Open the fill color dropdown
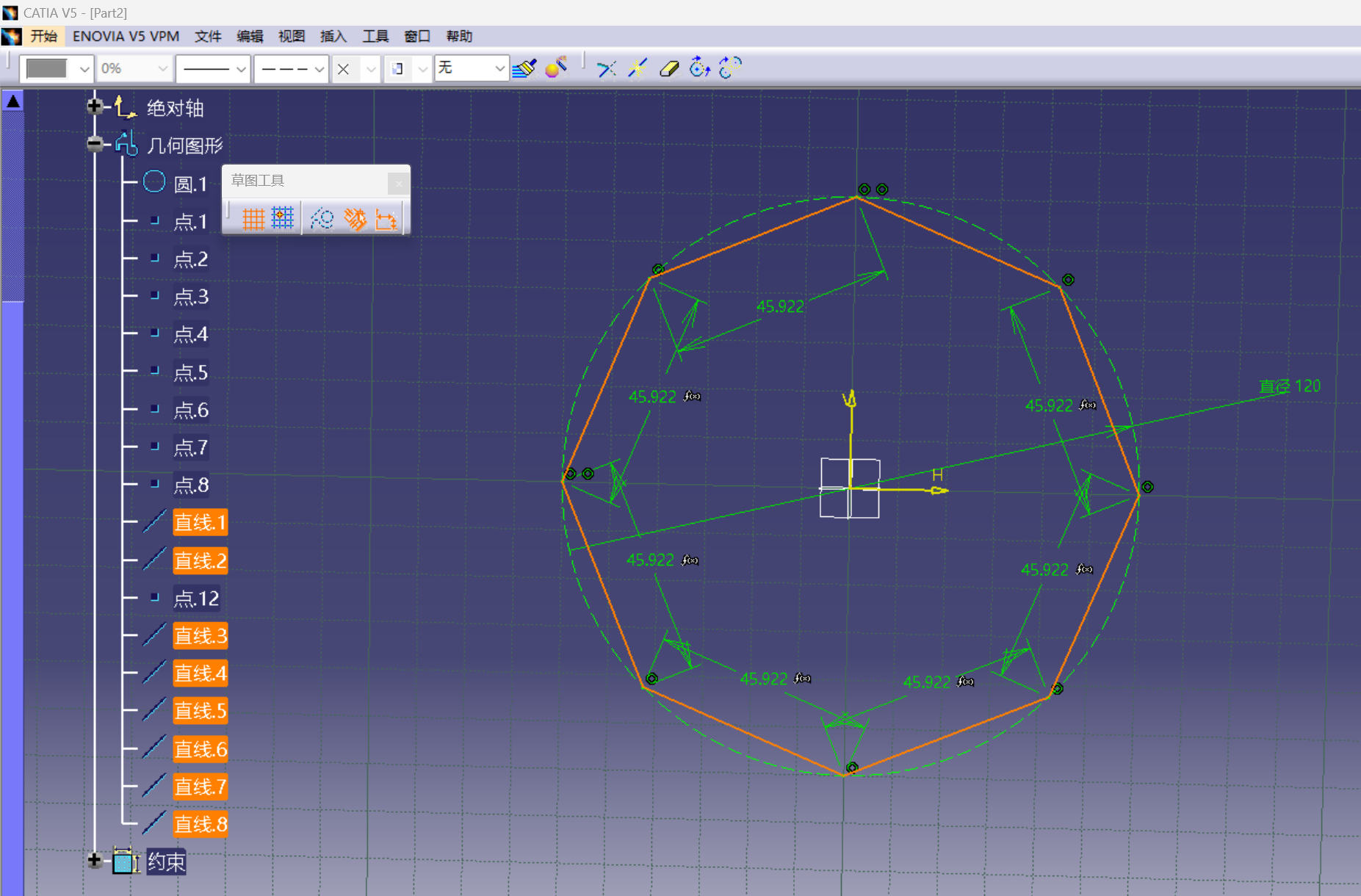 tap(84, 69)
